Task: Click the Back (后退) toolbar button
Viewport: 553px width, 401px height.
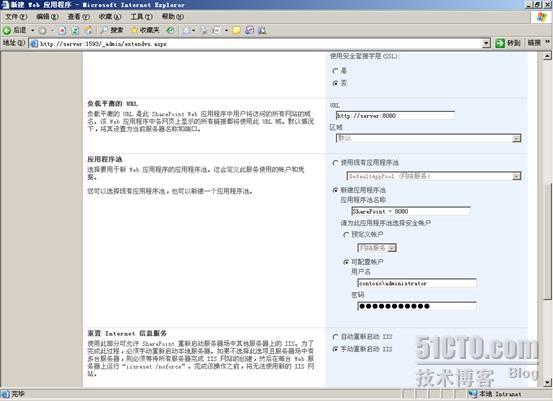Action: pyautogui.click(x=15, y=30)
